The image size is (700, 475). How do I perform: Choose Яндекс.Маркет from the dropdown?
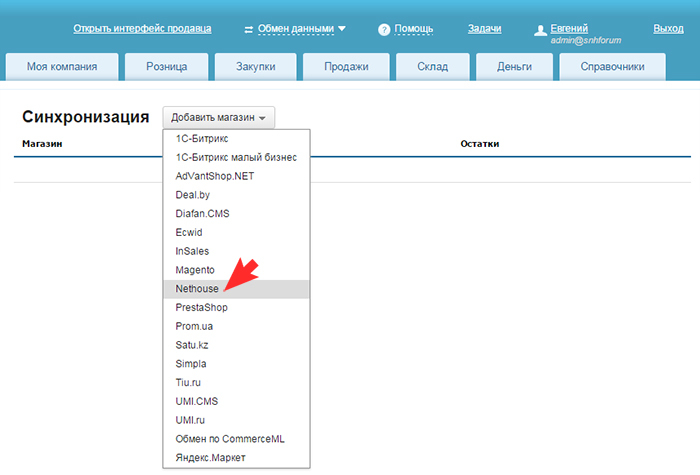point(236,458)
